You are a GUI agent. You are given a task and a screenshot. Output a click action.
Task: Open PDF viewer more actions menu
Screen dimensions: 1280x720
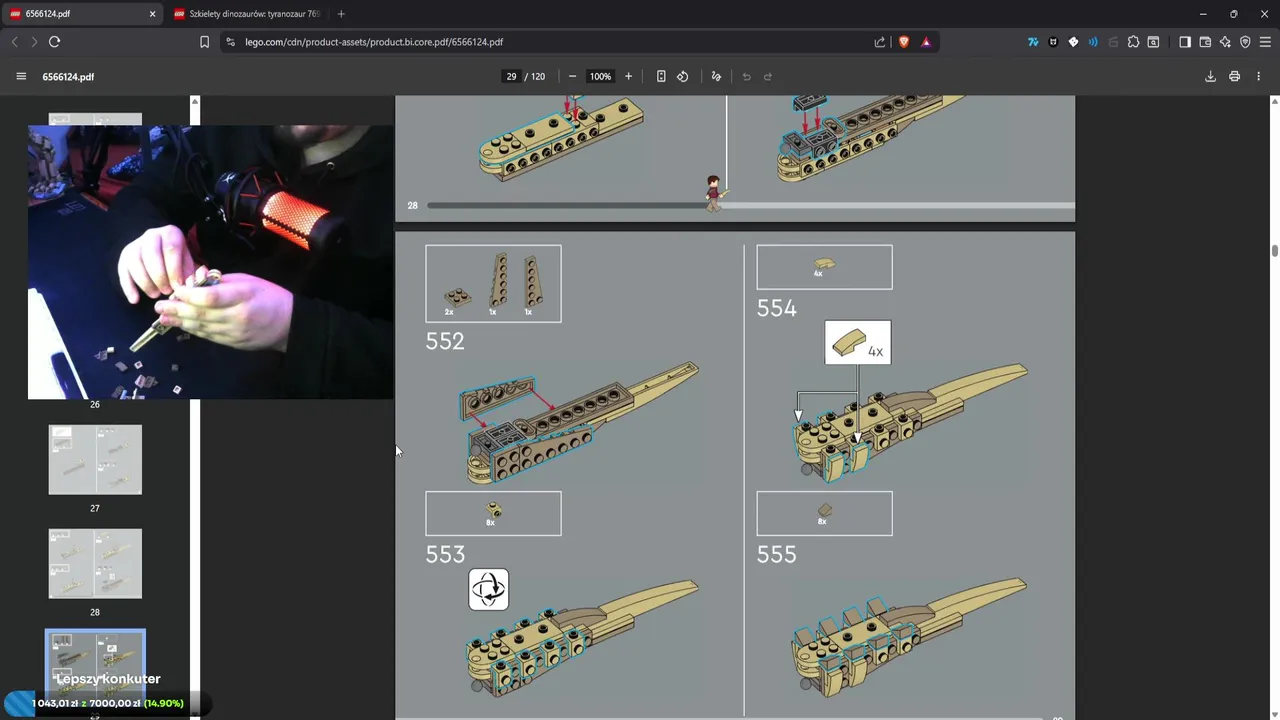coord(1258,77)
